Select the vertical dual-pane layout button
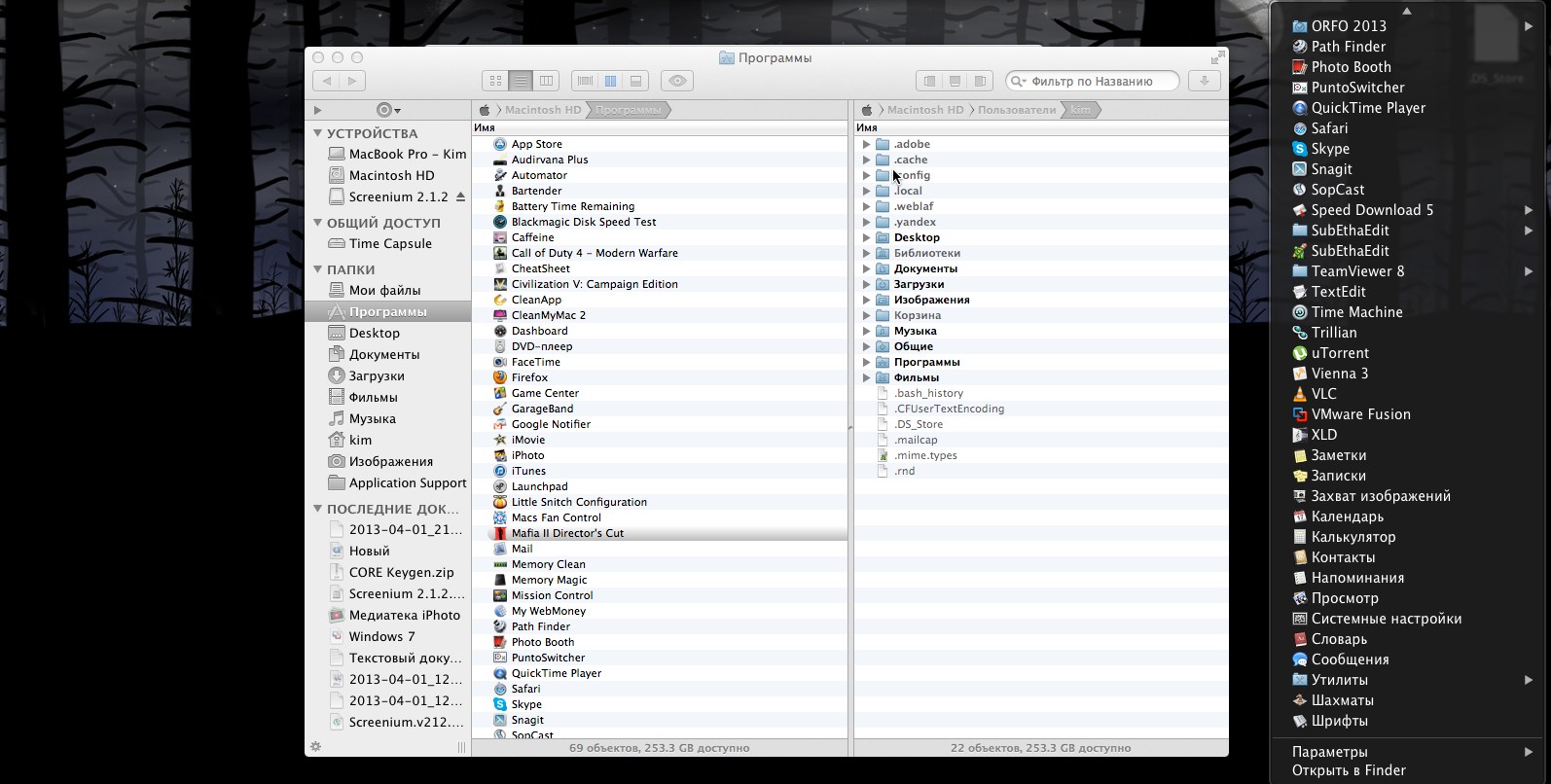The height and width of the screenshot is (784, 1551). coord(610,81)
